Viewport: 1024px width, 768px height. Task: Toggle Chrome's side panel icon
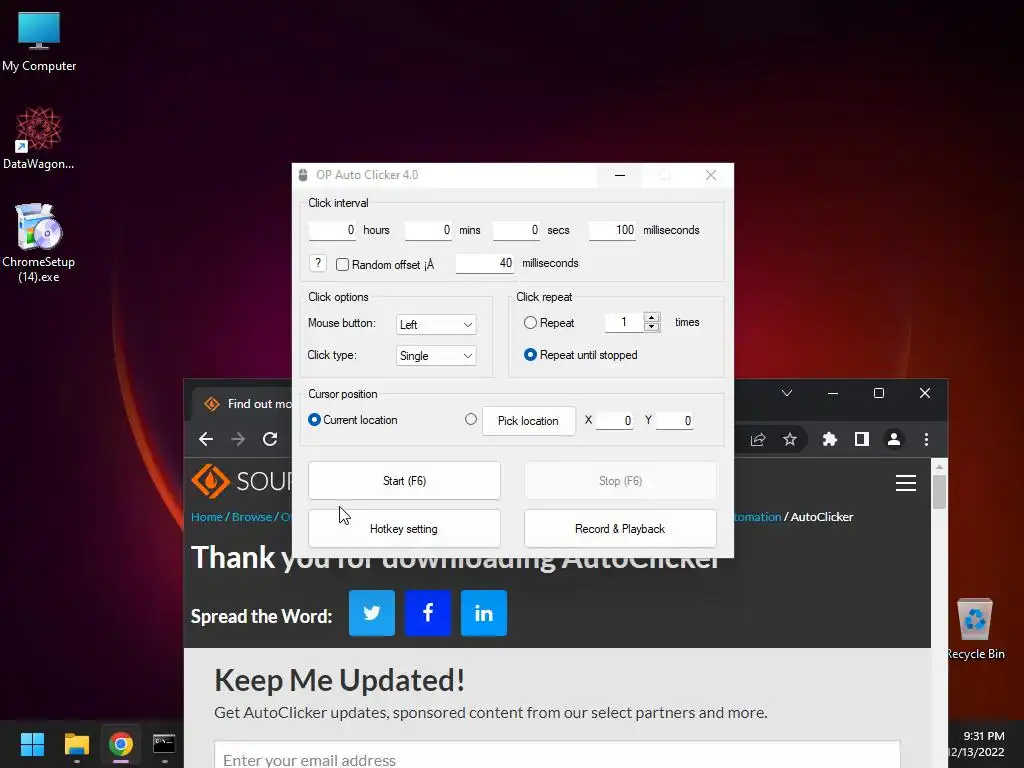pos(861,440)
